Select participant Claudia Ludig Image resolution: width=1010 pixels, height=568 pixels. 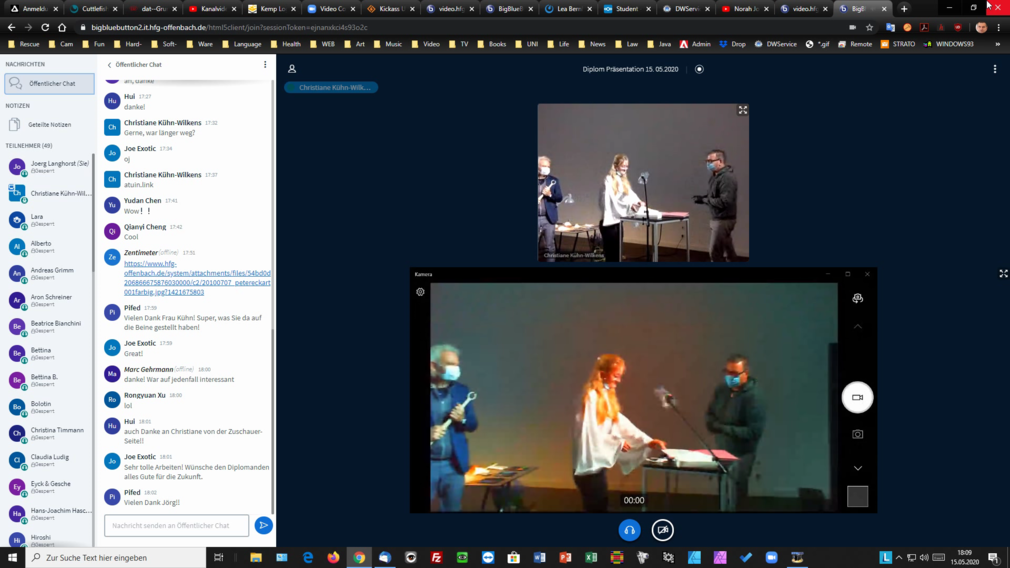tap(49, 460)
